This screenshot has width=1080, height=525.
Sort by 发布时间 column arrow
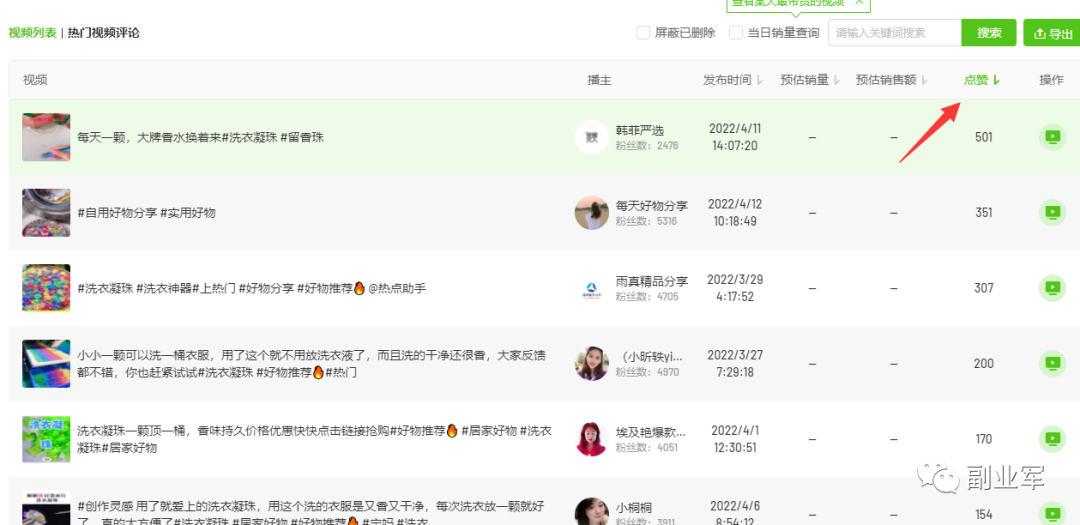pyautogui.click(x=760, y=80)
